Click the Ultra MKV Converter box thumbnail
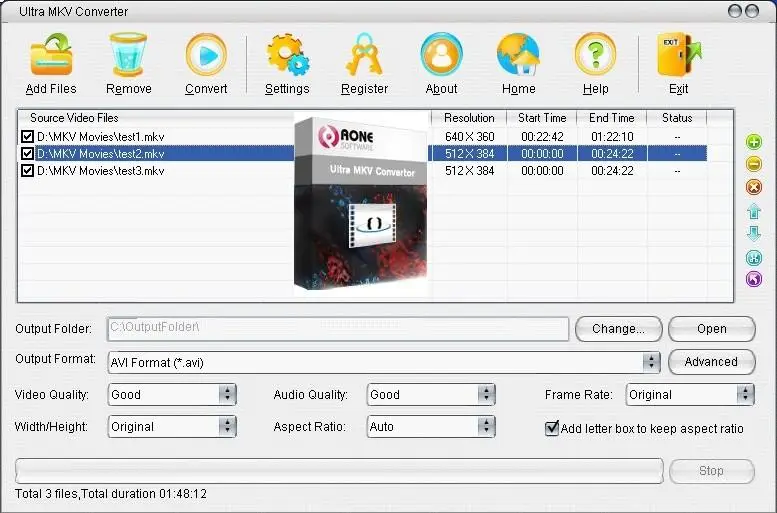The width and height of the screenshot is (777, 513). (x=361, y=203)
